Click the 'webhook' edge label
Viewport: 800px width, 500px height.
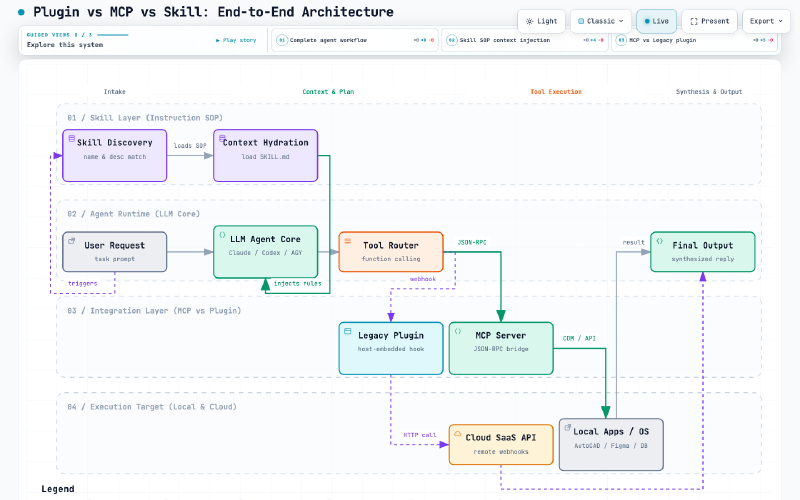[x=423, y=279]
